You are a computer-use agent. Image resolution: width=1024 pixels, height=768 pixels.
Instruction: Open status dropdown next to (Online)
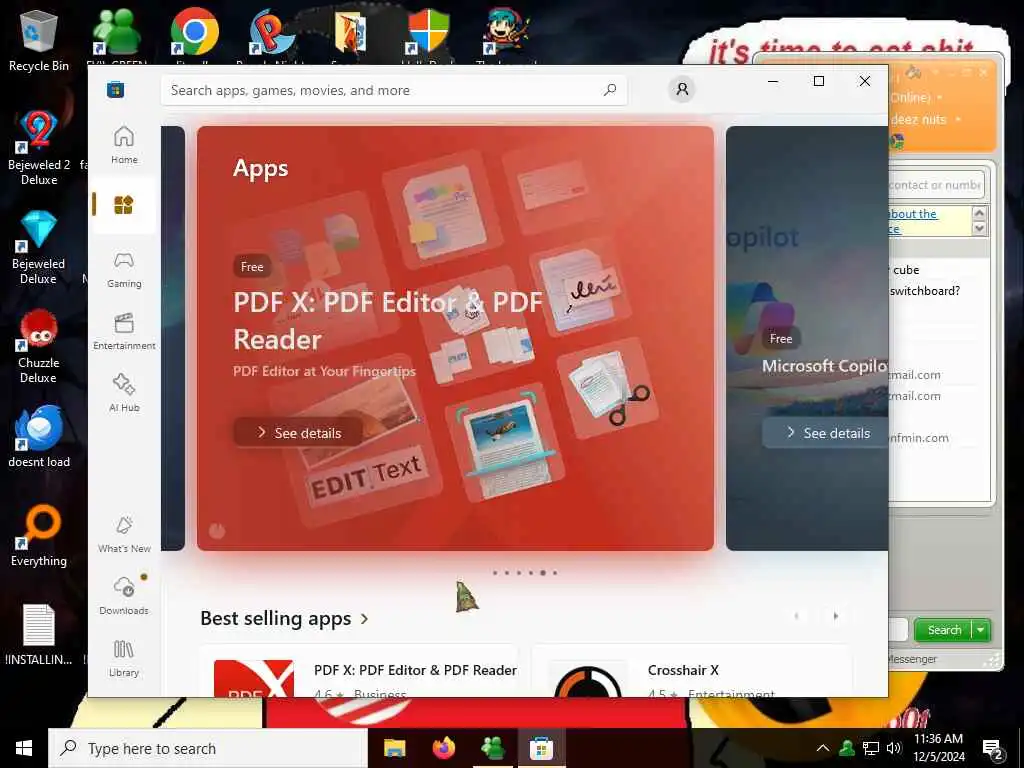(x=940, y=98)
